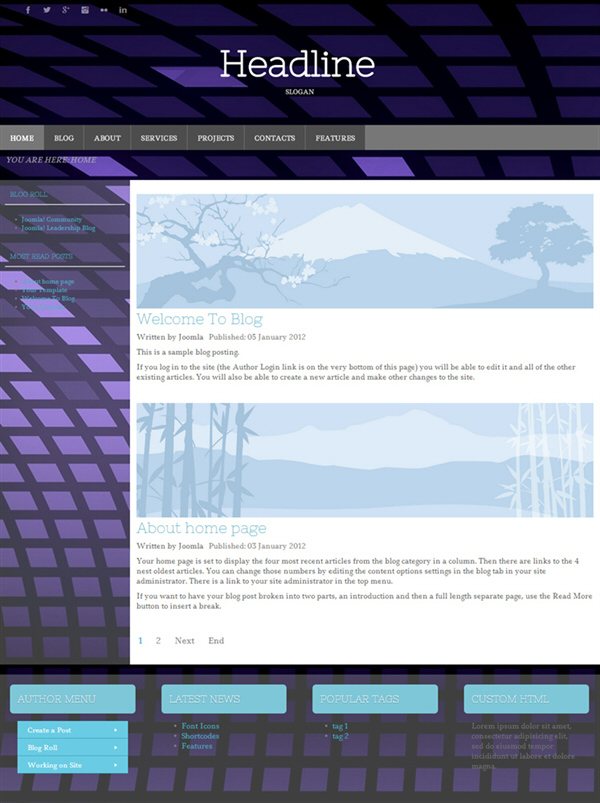
Task: Click the cherry blossom mountain banner image
Action: 364,252
